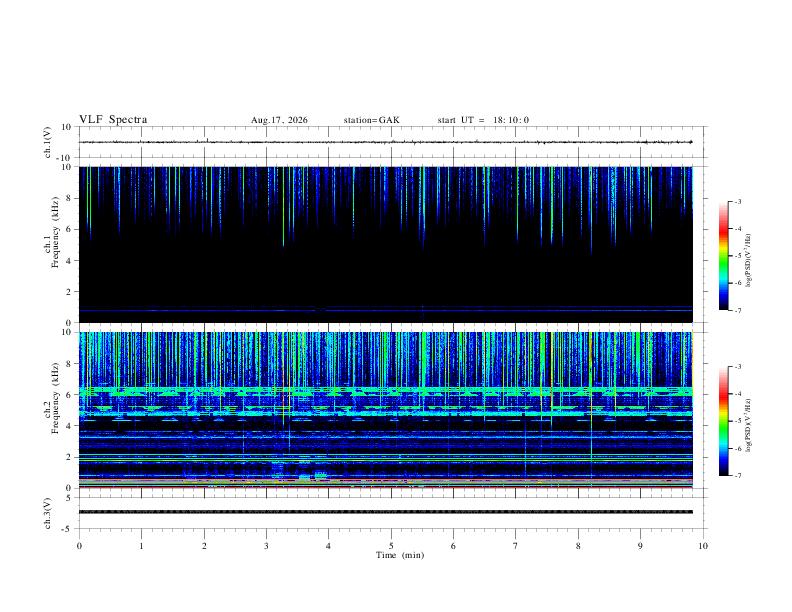Click the -3 label on upper colorbar
Screen dimensions: 792x612
click(737, 202)
